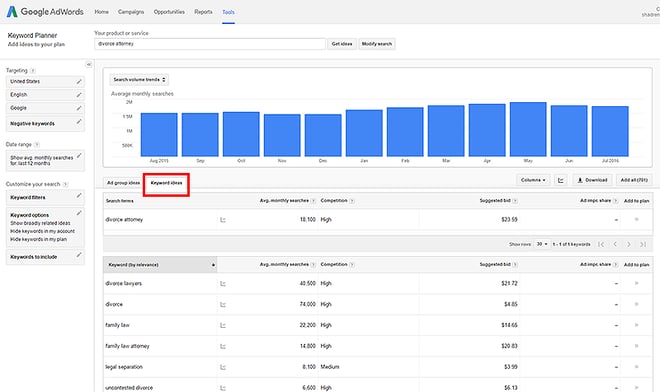Add divorce attorney to plan
The image size is (660, 392).
pyautogui.click(x=636, y=219)
